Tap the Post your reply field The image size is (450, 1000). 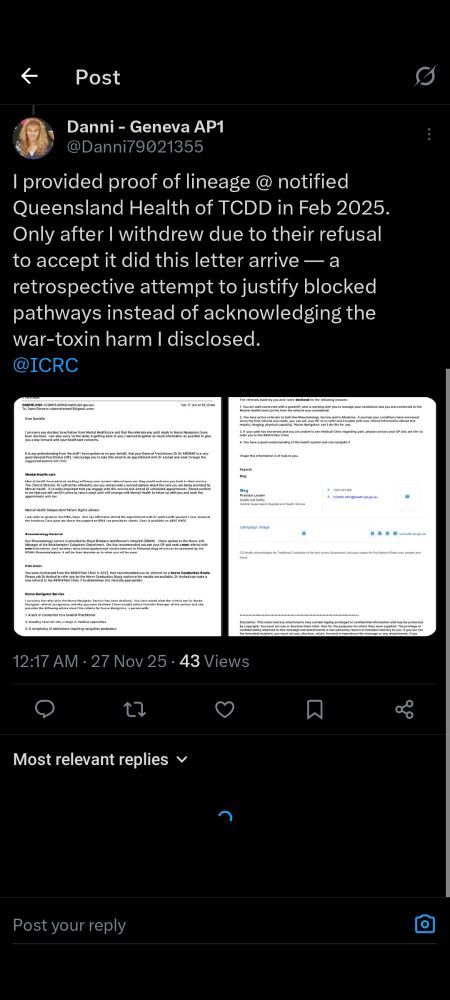click(204, 925)
